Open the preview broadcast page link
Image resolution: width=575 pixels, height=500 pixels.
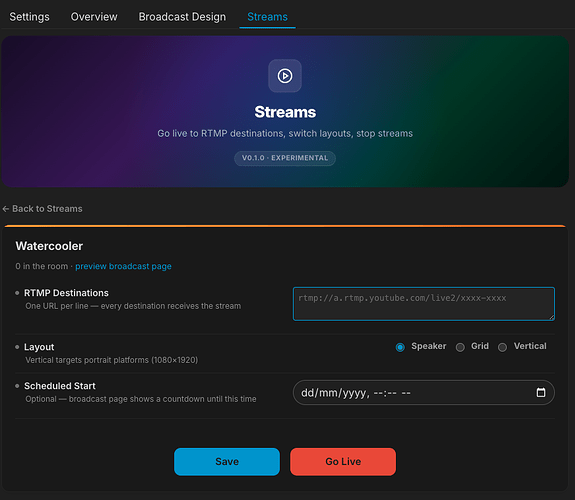click(x=123, y=266)
